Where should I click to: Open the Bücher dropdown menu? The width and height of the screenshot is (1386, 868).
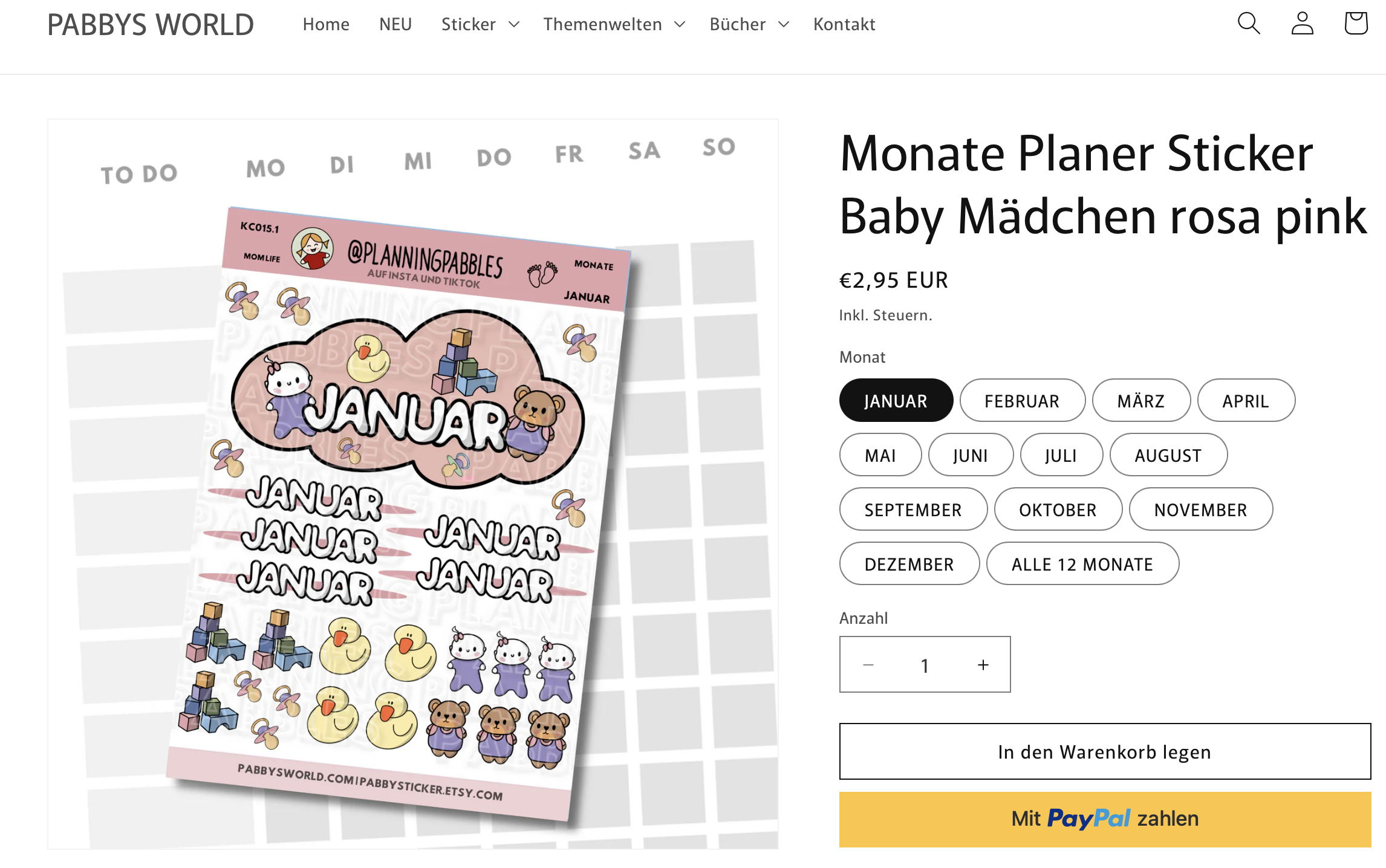(x=749, y=24)
